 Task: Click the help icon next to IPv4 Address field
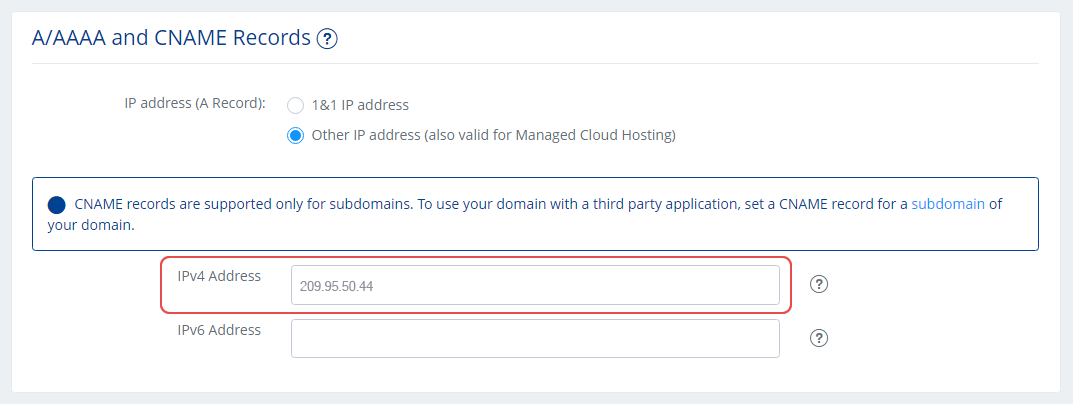(x=819, y=284)
